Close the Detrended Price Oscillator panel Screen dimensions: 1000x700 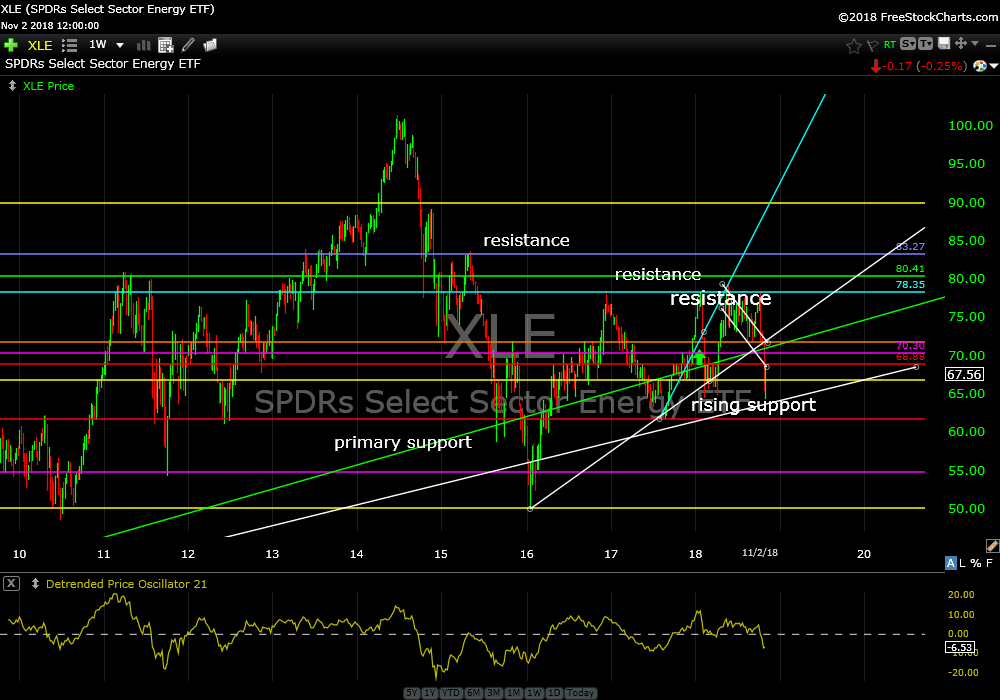tap(12, 584)
